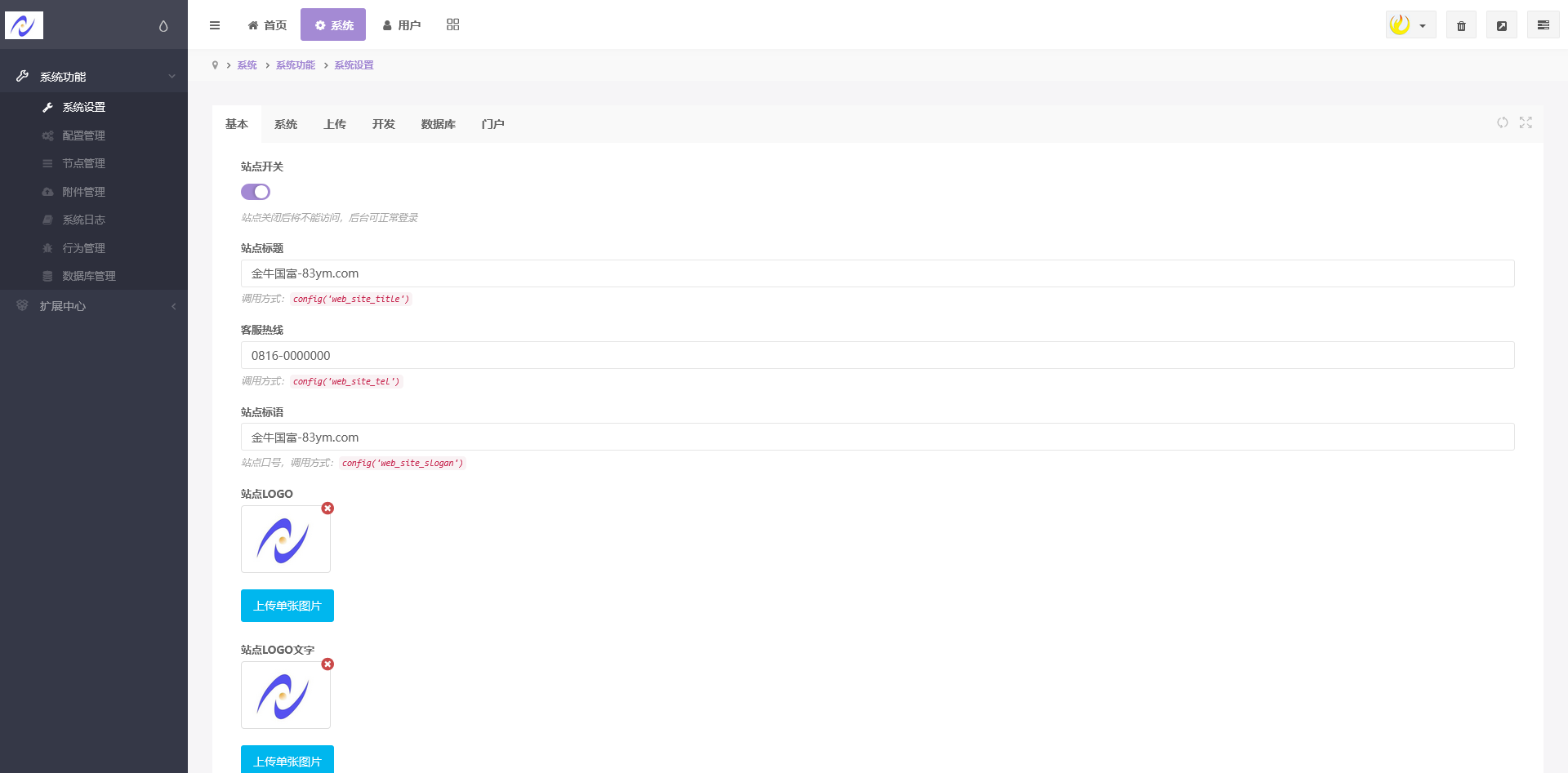Click 系统设置 breadcrumb link
1568x773 pixels.
354,65
